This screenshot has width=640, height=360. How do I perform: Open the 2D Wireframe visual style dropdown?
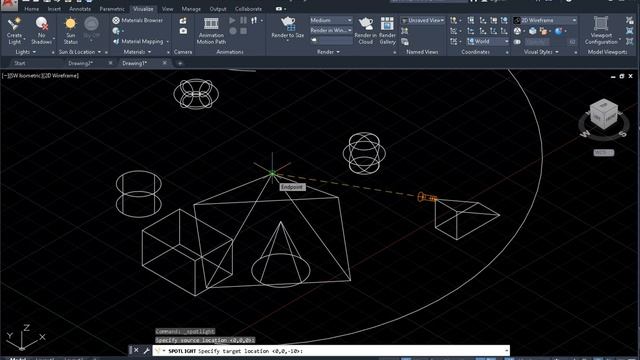[545, 20]
